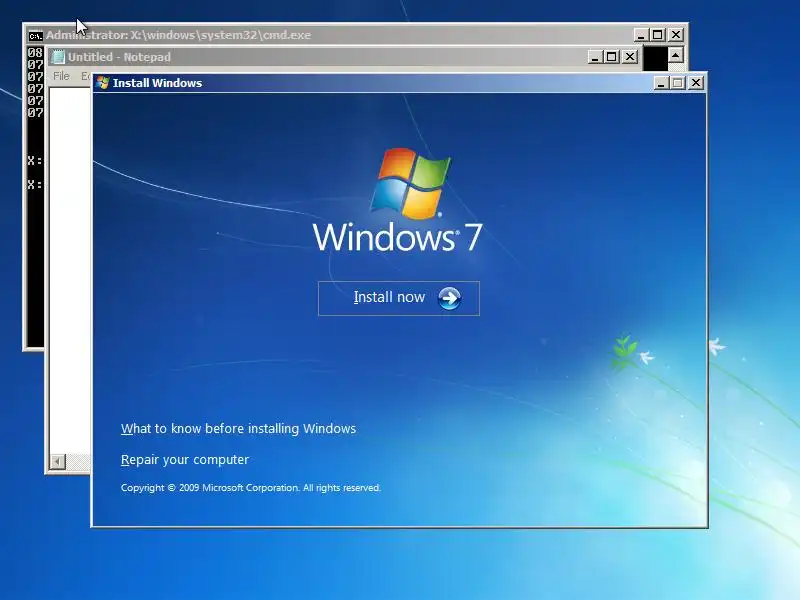
Task: Click the Copyright 2009 Microsoft Corporation text
Action: coord(251,488)
